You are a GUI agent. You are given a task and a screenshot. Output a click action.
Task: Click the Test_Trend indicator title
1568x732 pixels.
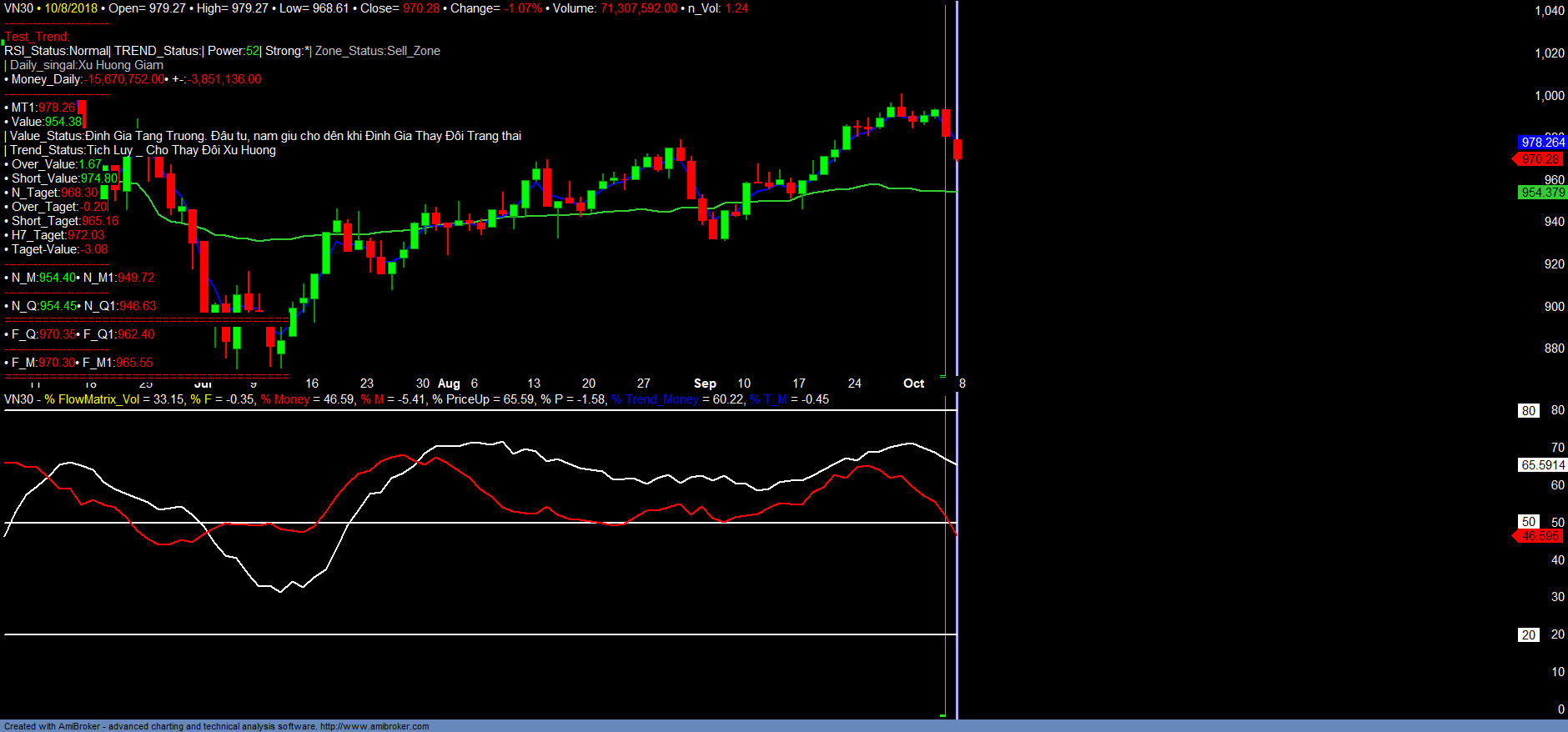pos(38,37)
